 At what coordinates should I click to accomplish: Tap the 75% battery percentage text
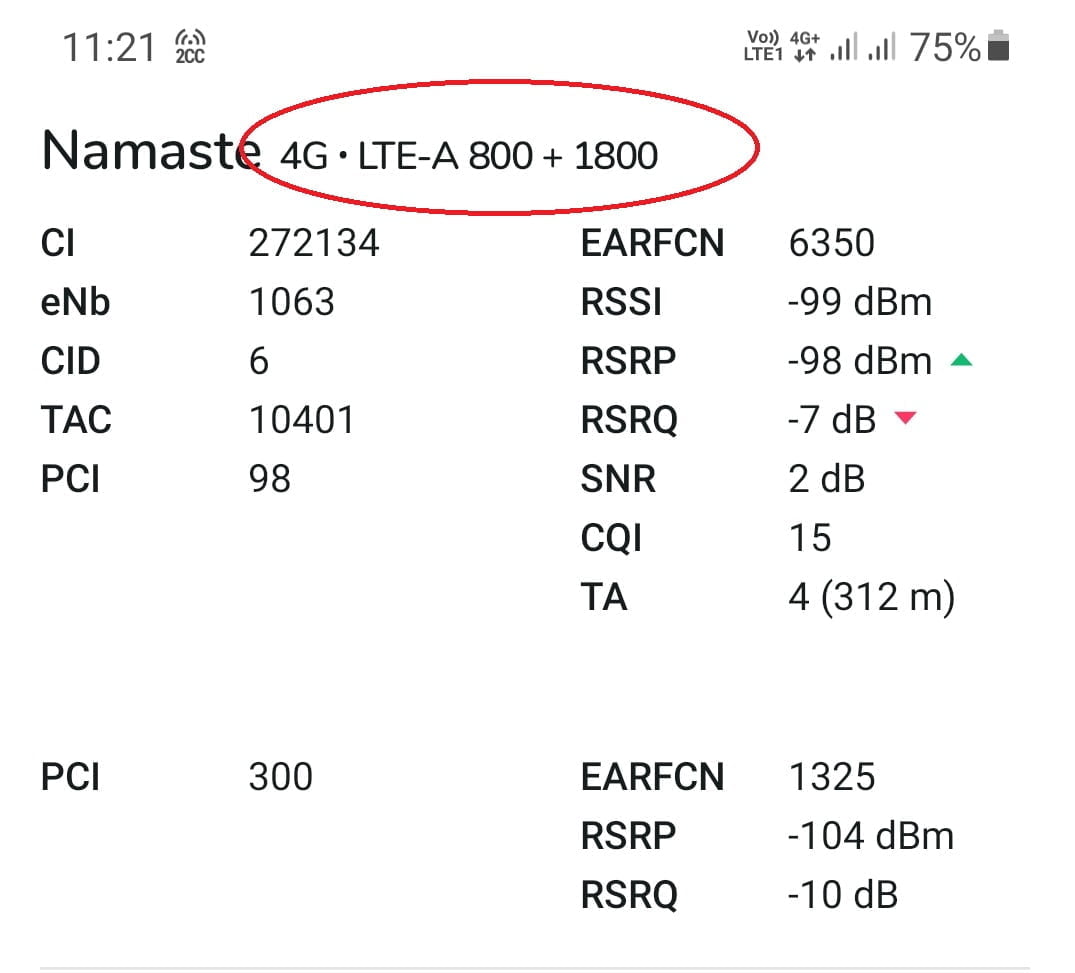click(945, 47)
